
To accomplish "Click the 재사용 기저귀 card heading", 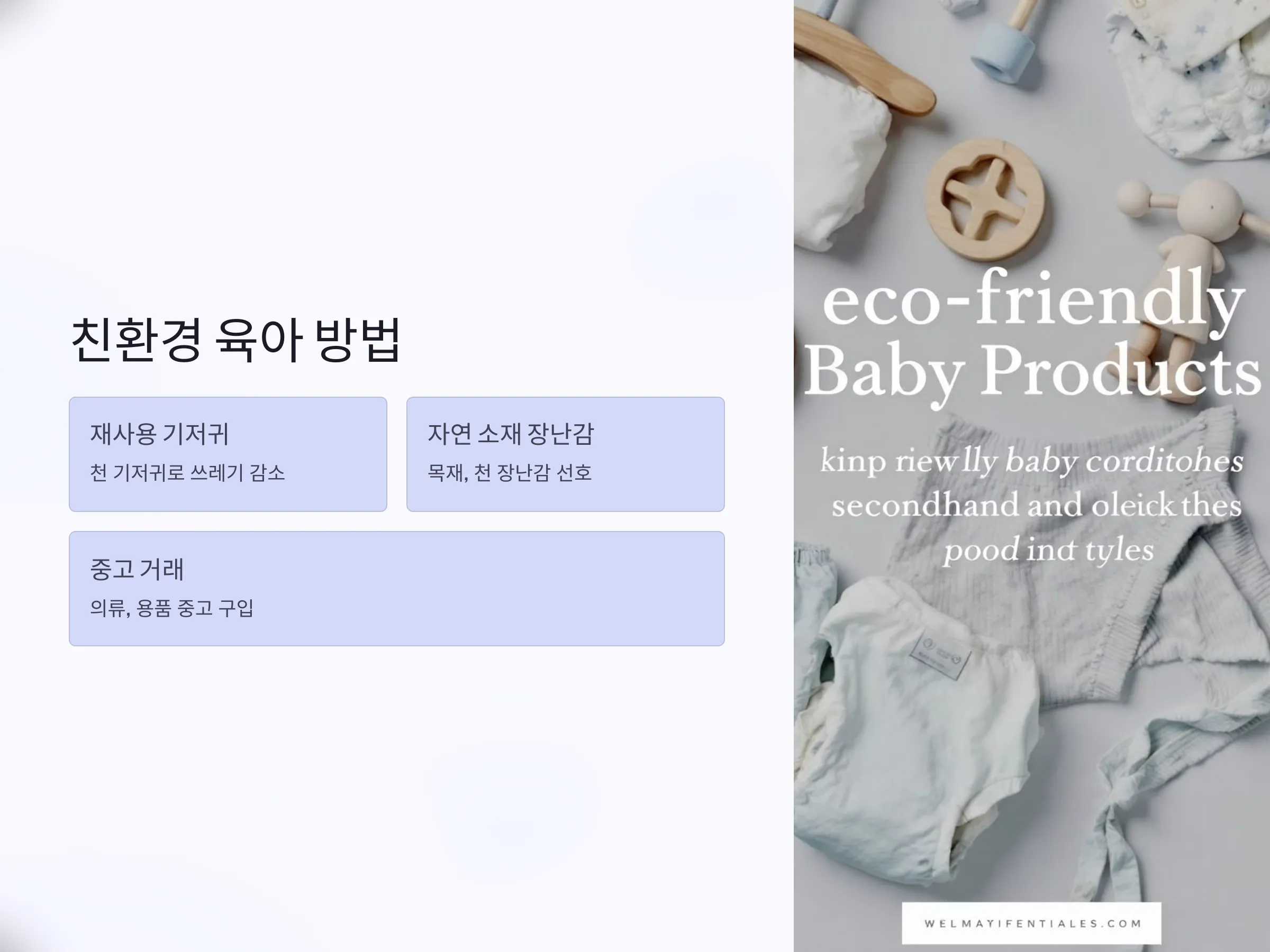I will click(x=160, y=434).
